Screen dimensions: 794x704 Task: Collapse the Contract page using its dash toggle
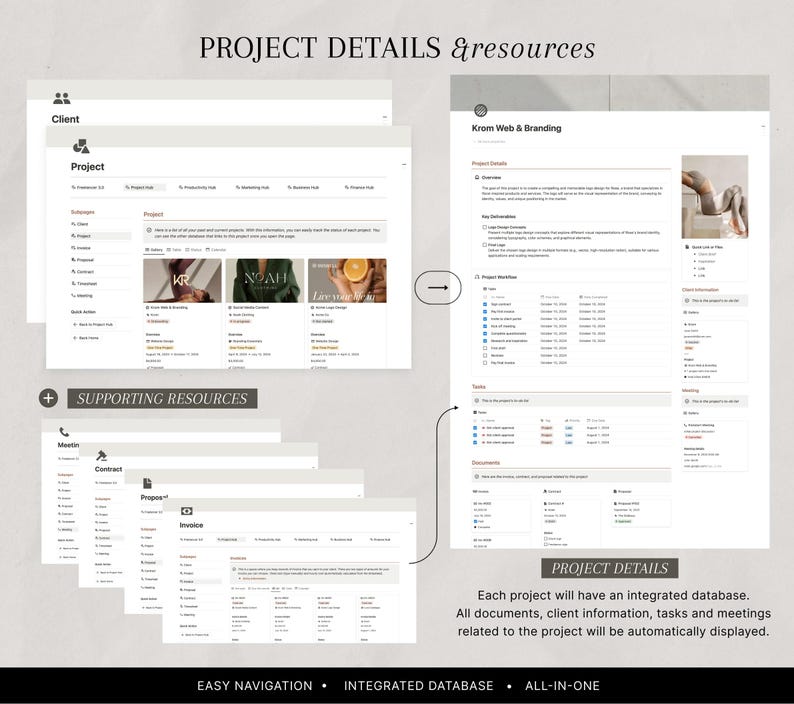tap(313, 467)
